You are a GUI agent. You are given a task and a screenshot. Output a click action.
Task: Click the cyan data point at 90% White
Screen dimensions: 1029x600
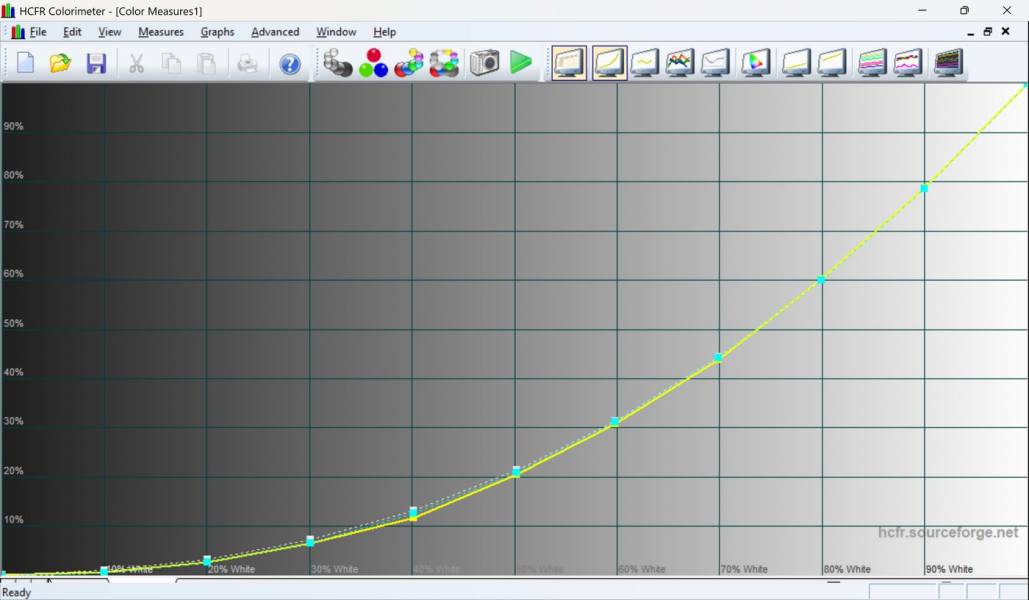924,188
